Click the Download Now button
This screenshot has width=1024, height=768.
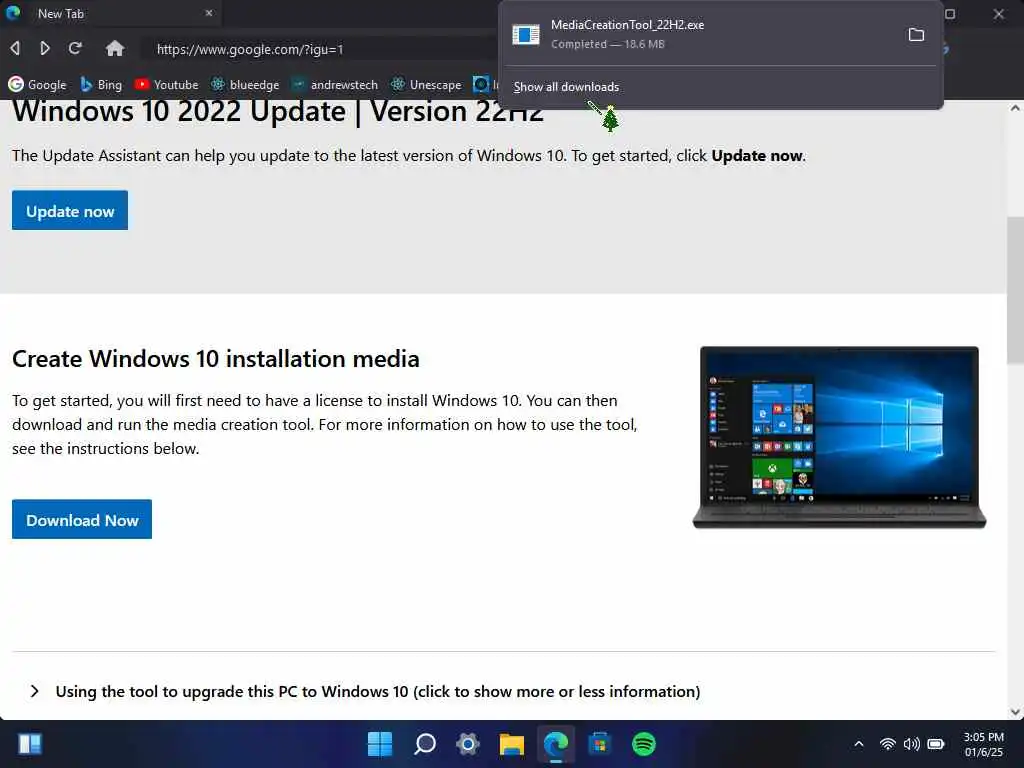click(x=82, y=519)
